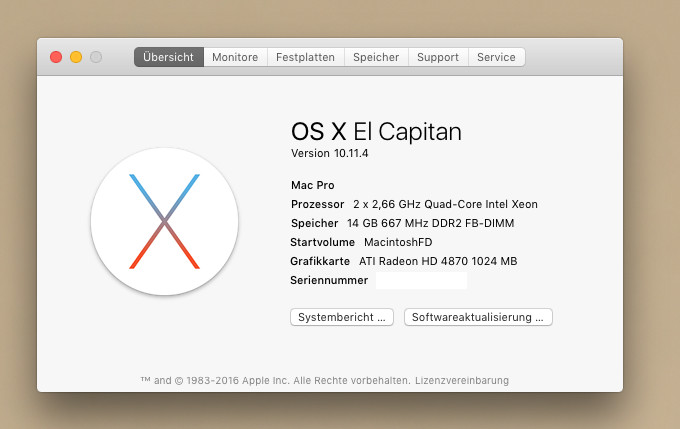
Task: Click the Mac Pro model name
Action: coord(313,185)
